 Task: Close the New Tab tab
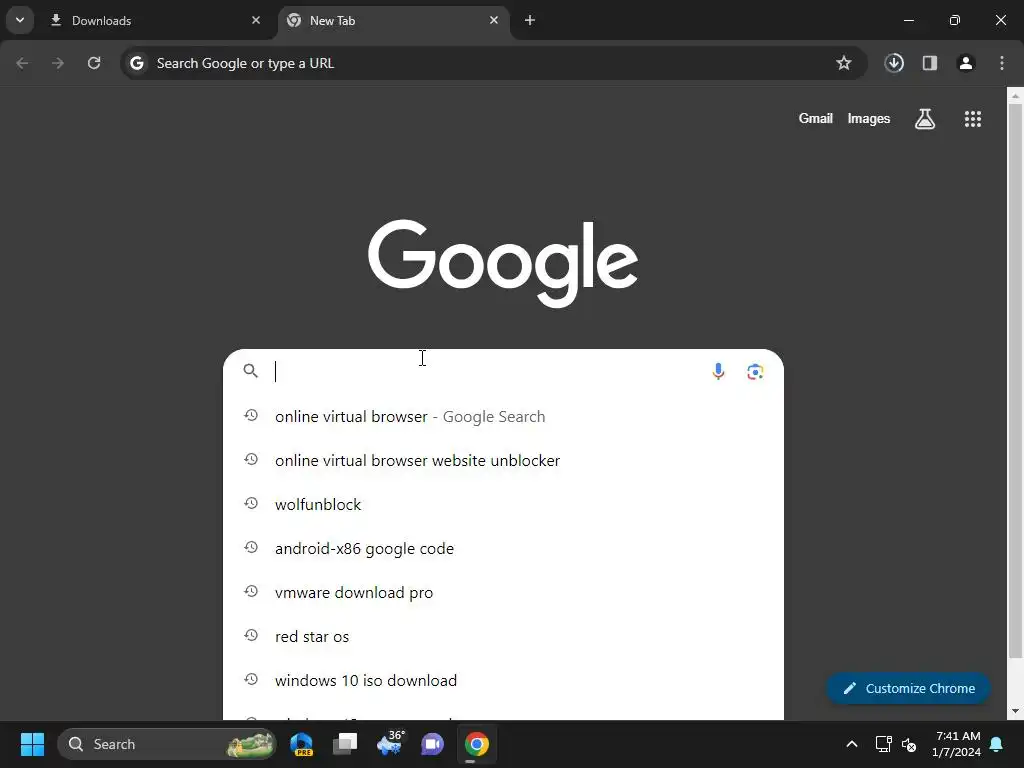coord(494,20)
